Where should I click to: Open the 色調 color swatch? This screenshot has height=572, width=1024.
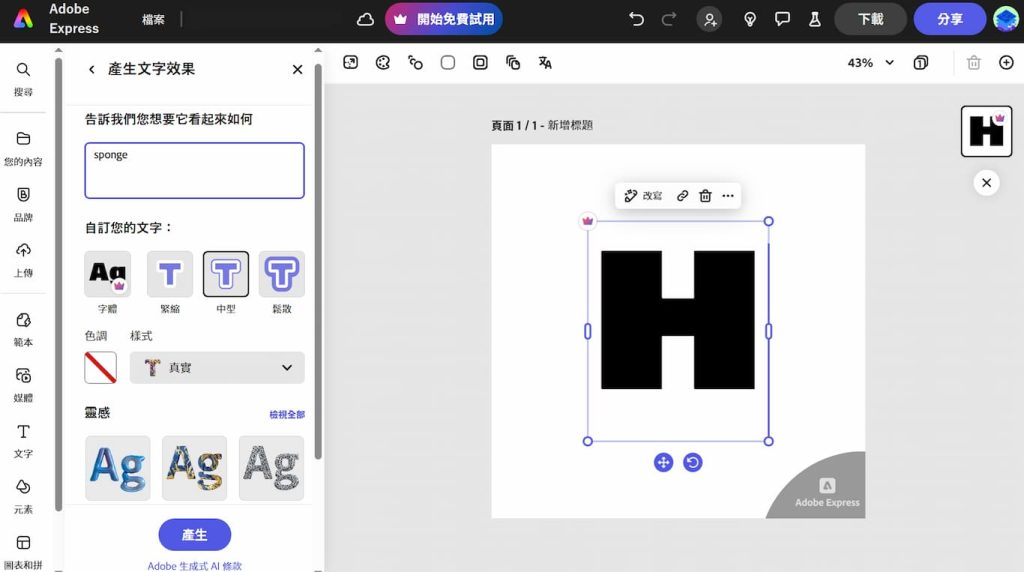[x=101, y=368]
